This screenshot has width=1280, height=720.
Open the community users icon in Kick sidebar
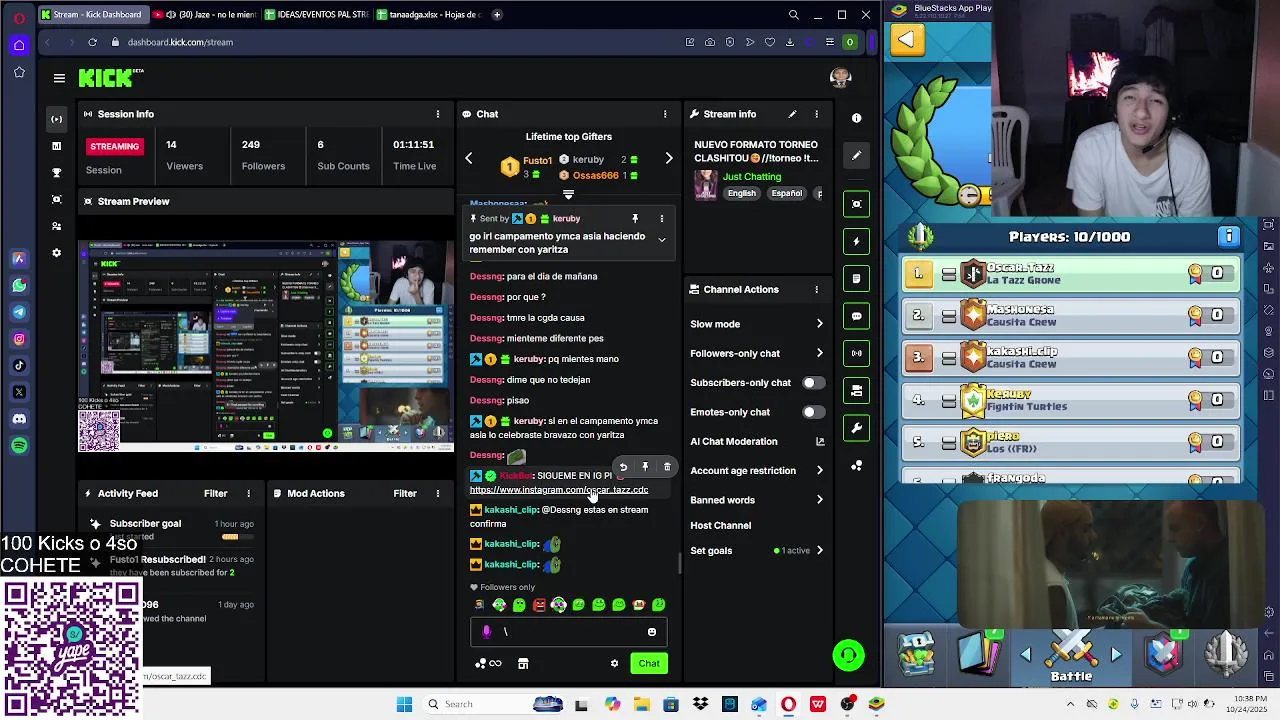point(56,226)
